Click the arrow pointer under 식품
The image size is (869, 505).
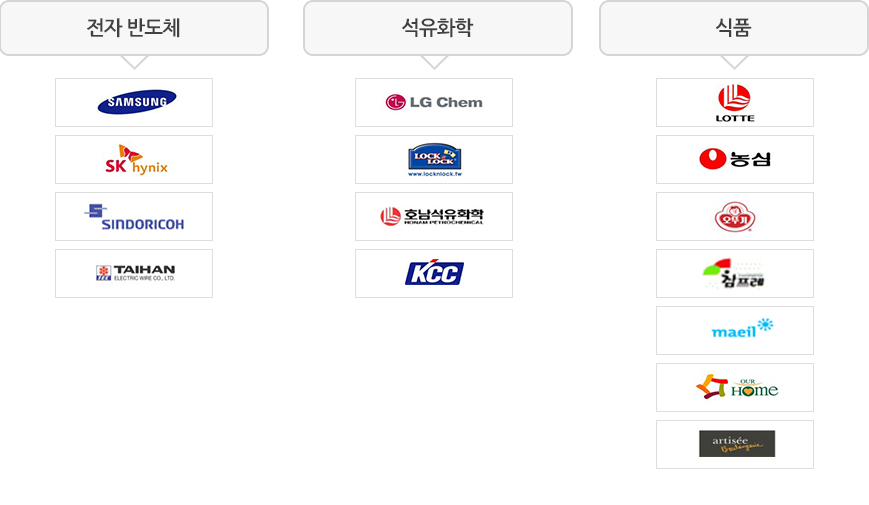(x=734, y=62)
